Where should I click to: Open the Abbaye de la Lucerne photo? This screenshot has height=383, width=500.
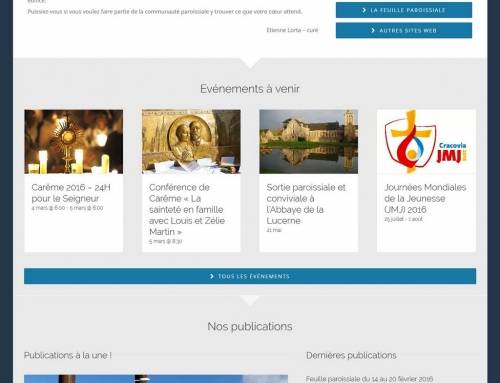[x=309, y=142]
